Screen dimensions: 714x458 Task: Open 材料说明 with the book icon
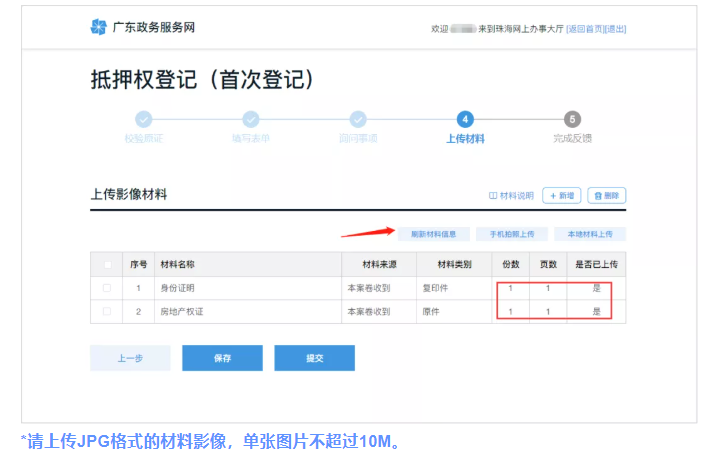tap(511, 195)
